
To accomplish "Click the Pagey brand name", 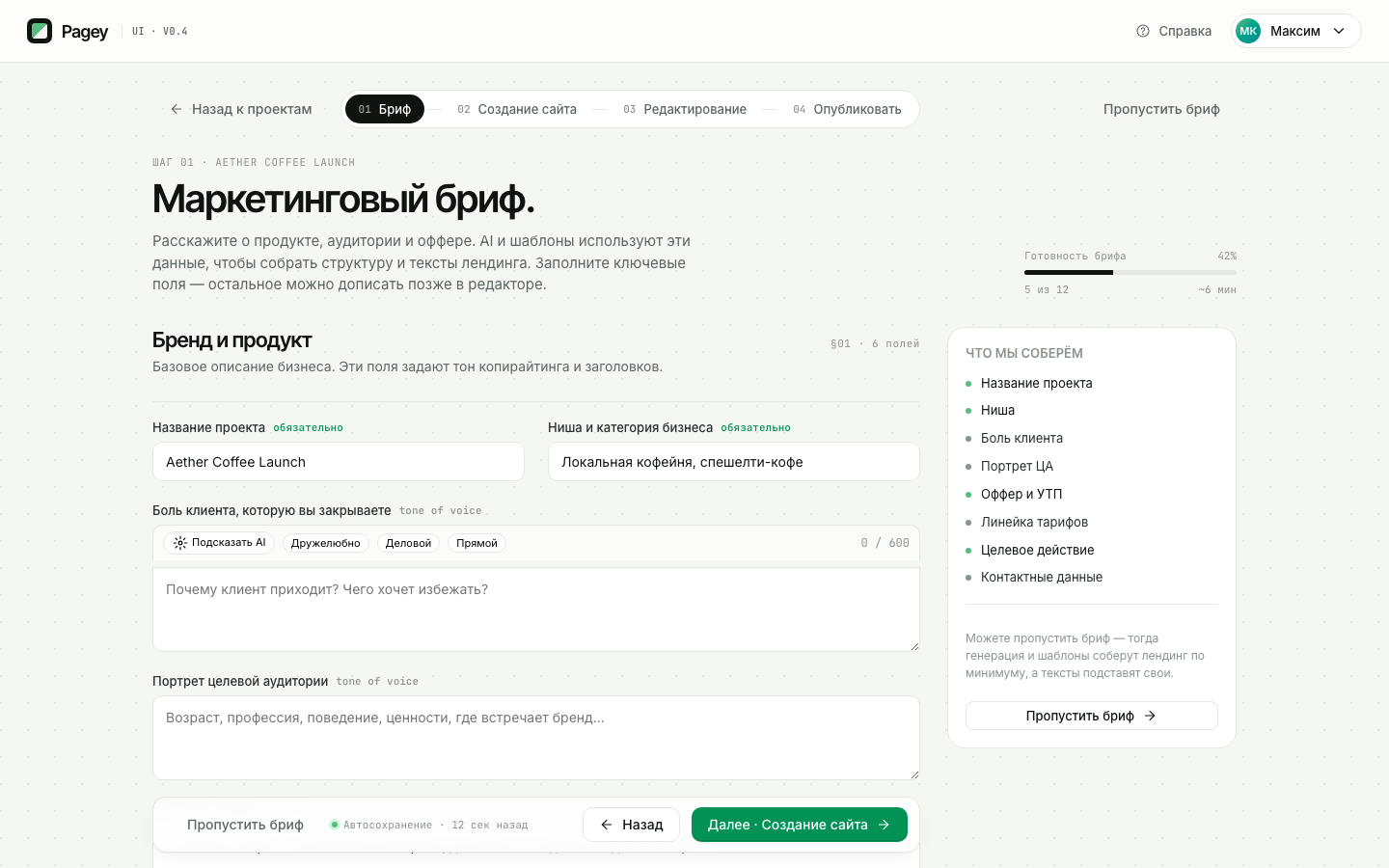I will [x=85, y=31].
